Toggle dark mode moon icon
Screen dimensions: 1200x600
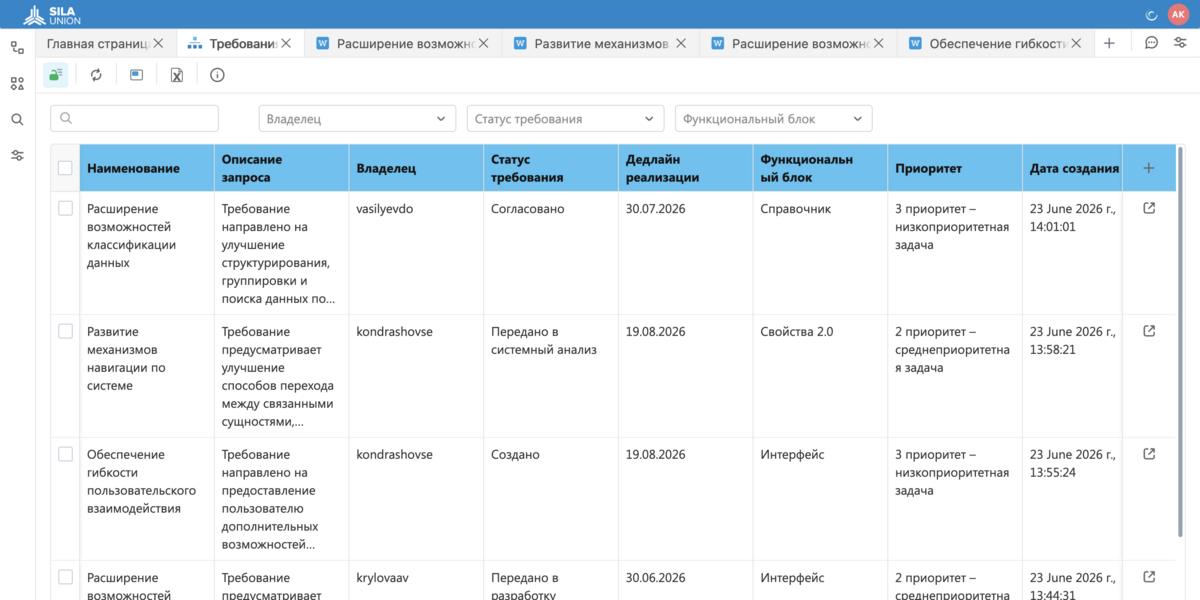pyautogui.click(x=1151, y=14)
